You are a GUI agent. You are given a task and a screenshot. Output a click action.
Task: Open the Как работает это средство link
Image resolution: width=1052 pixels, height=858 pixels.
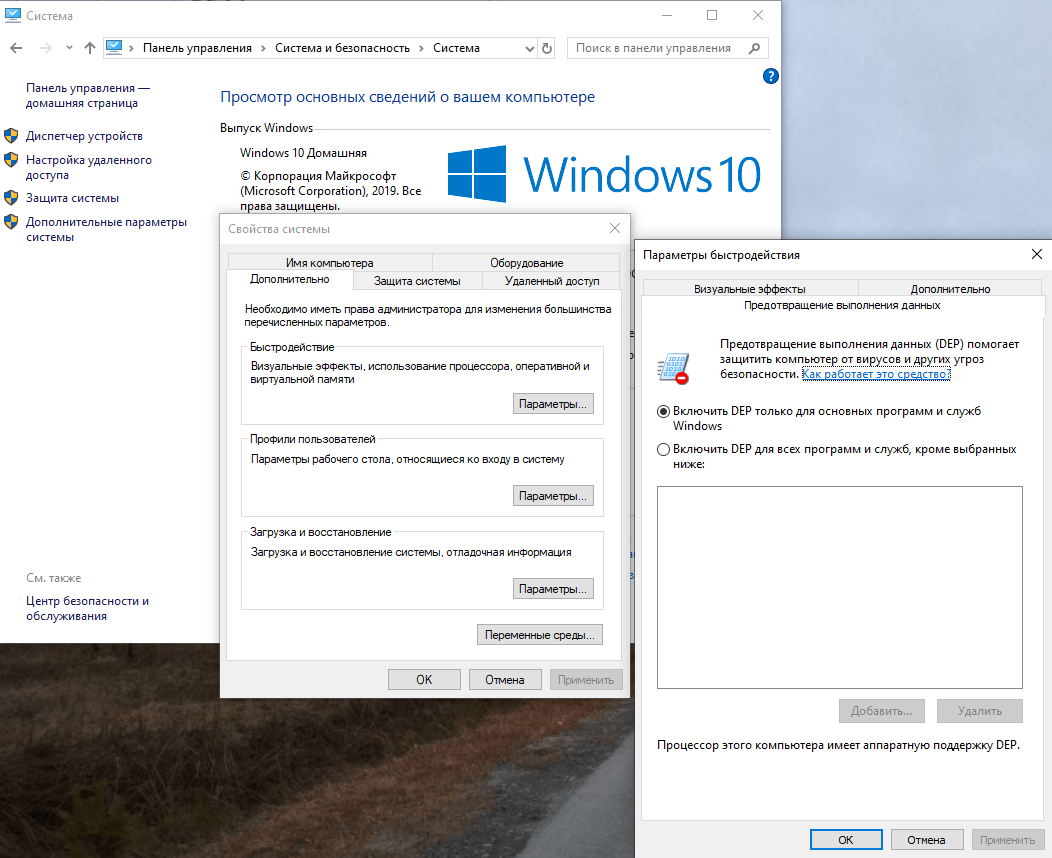click(x=875, y=374)
